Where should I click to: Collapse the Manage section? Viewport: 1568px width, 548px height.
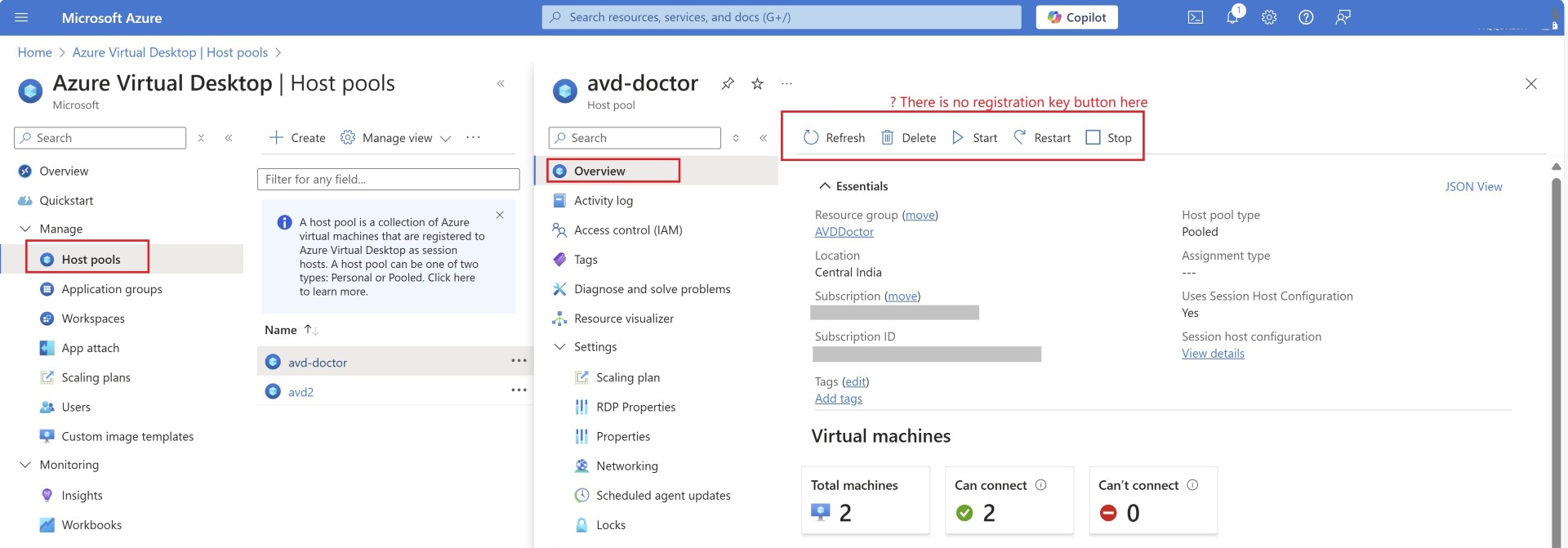(25, 229)
